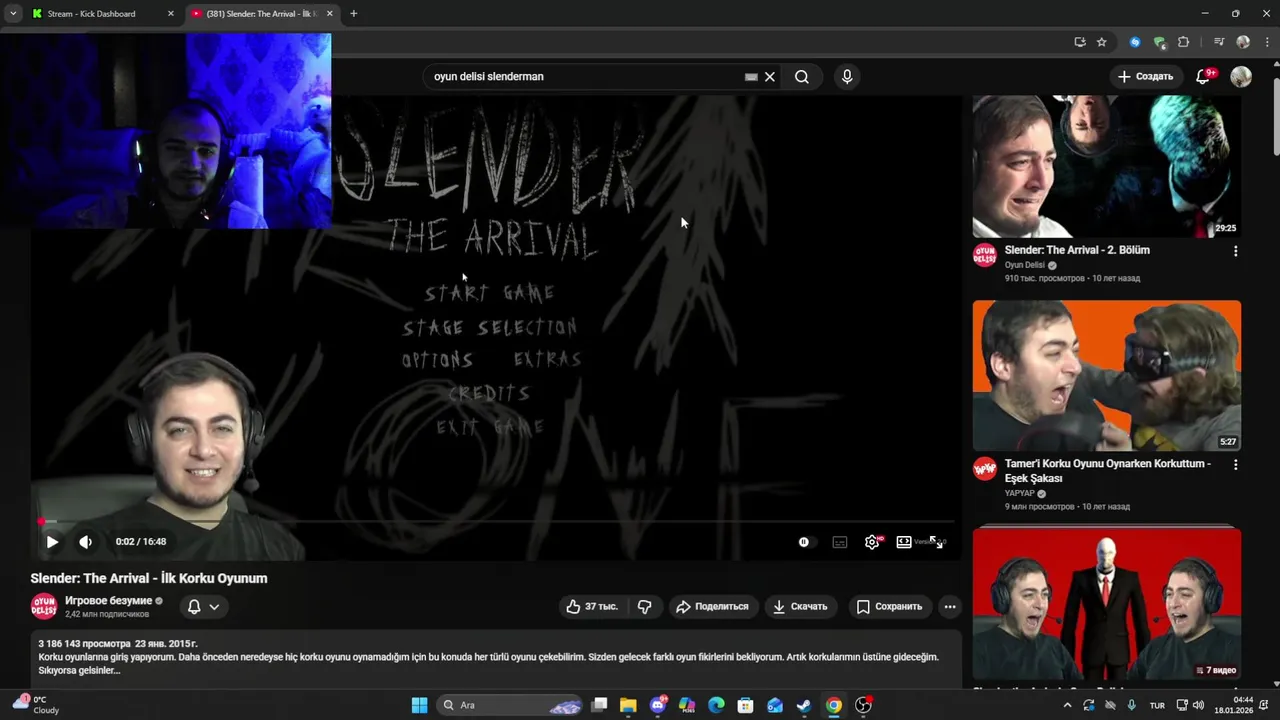The width and height of the screenshot is (1280, 720).
Task: Mute the video volume speaker icon
Action: pos(86,542)
